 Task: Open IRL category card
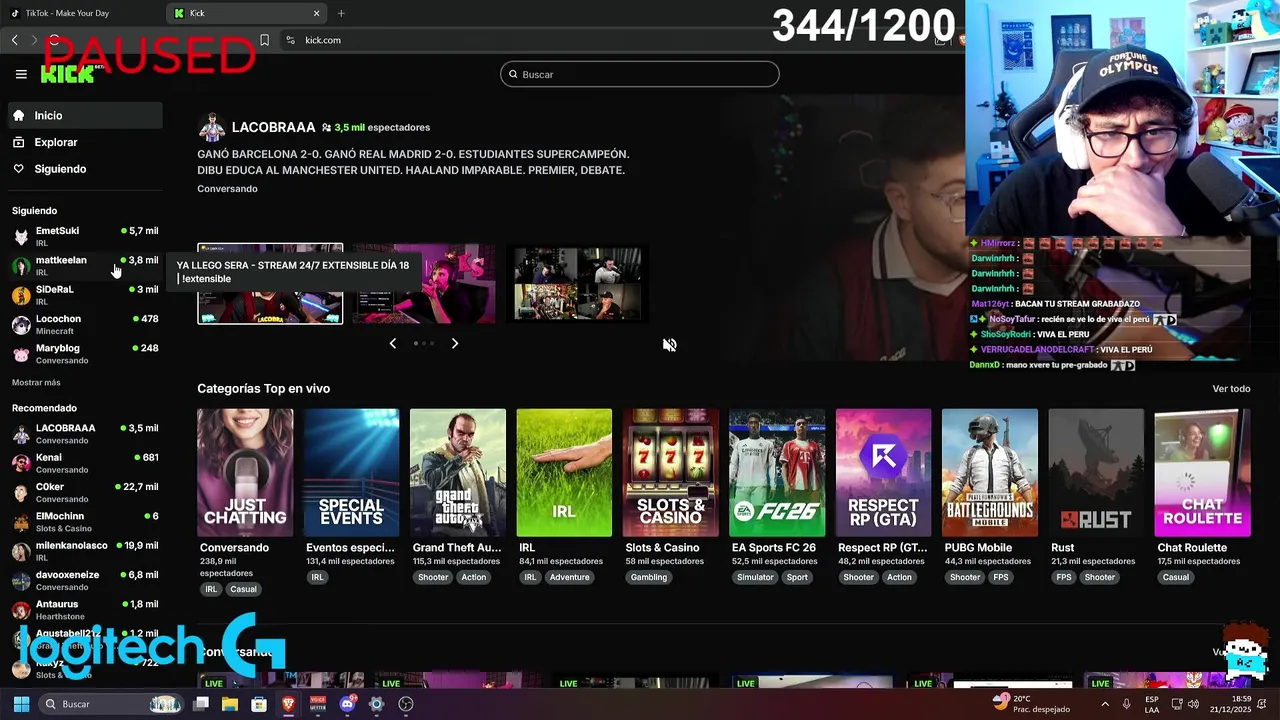(564, 473)
